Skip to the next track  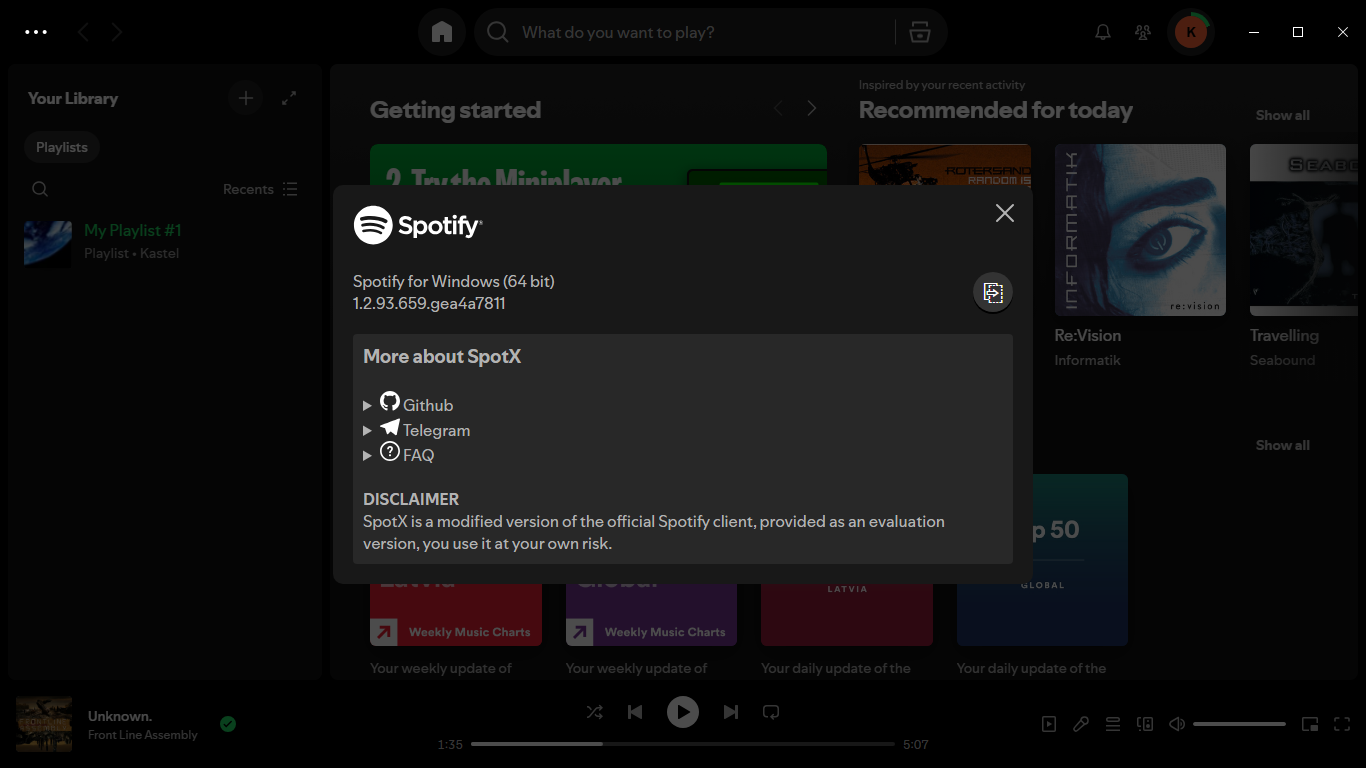tap(731, 712)
